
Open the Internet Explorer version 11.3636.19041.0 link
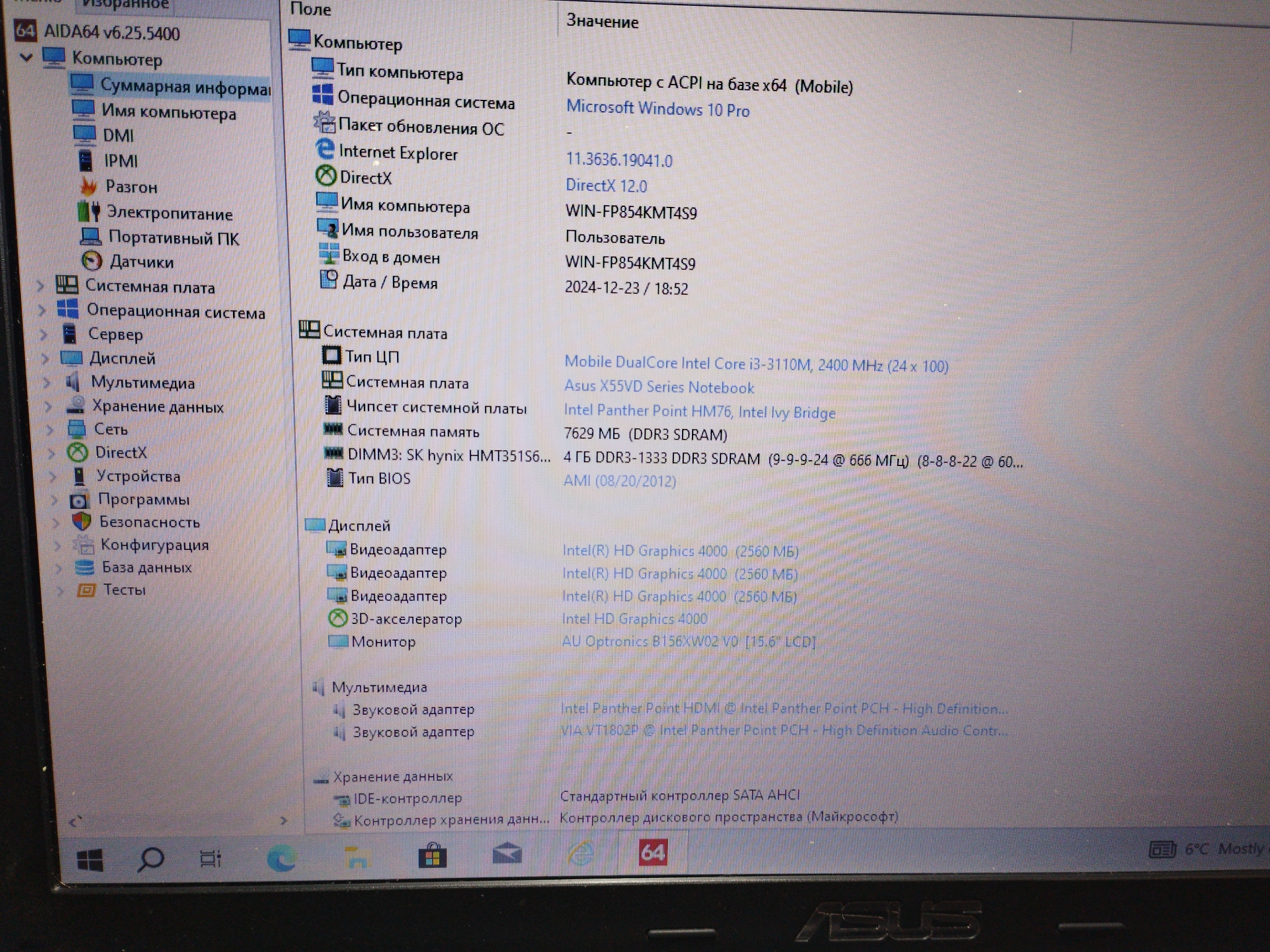619,160
